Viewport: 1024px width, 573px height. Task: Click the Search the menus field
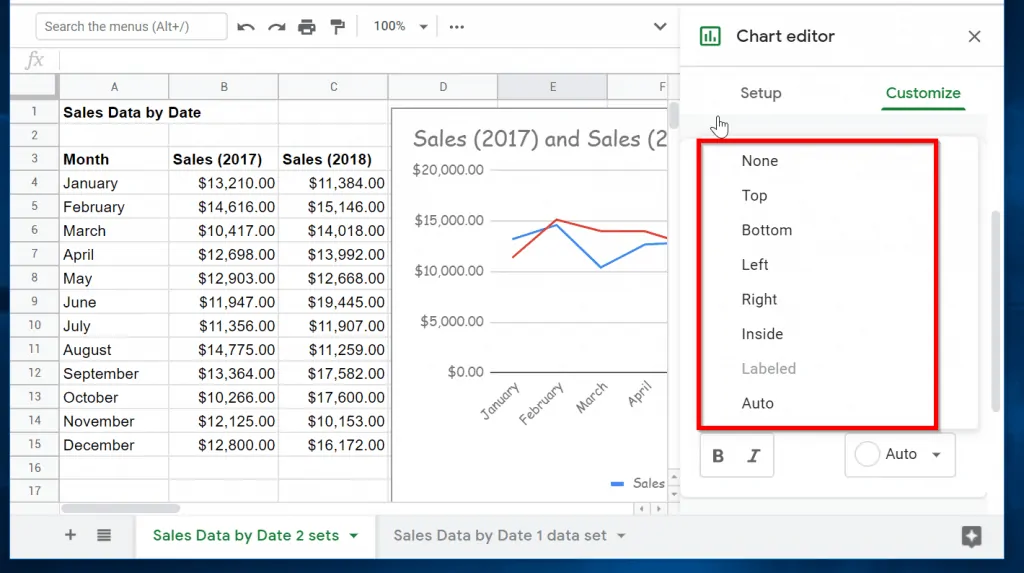131,27
